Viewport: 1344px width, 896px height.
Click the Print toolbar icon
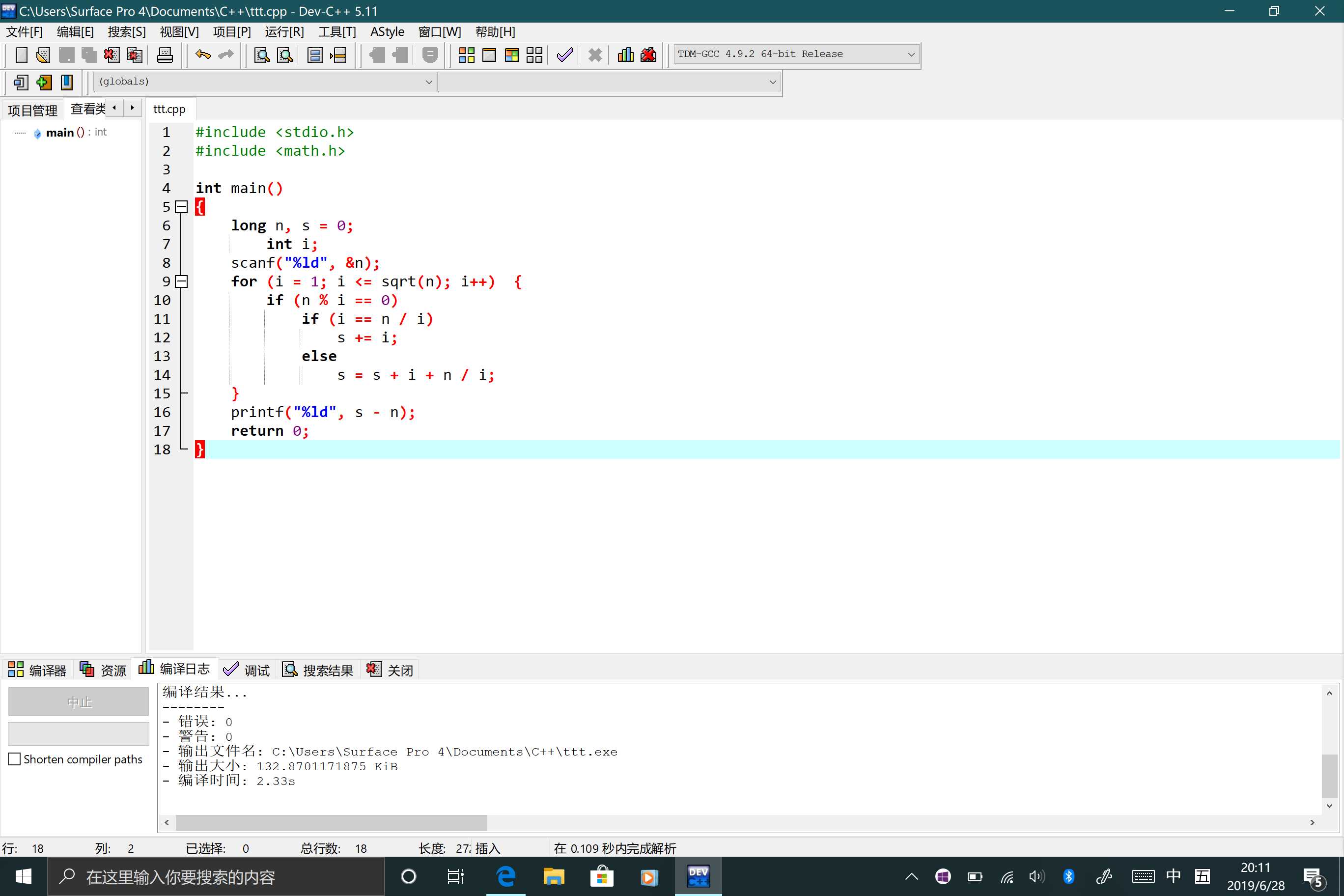tap(165, 55)
